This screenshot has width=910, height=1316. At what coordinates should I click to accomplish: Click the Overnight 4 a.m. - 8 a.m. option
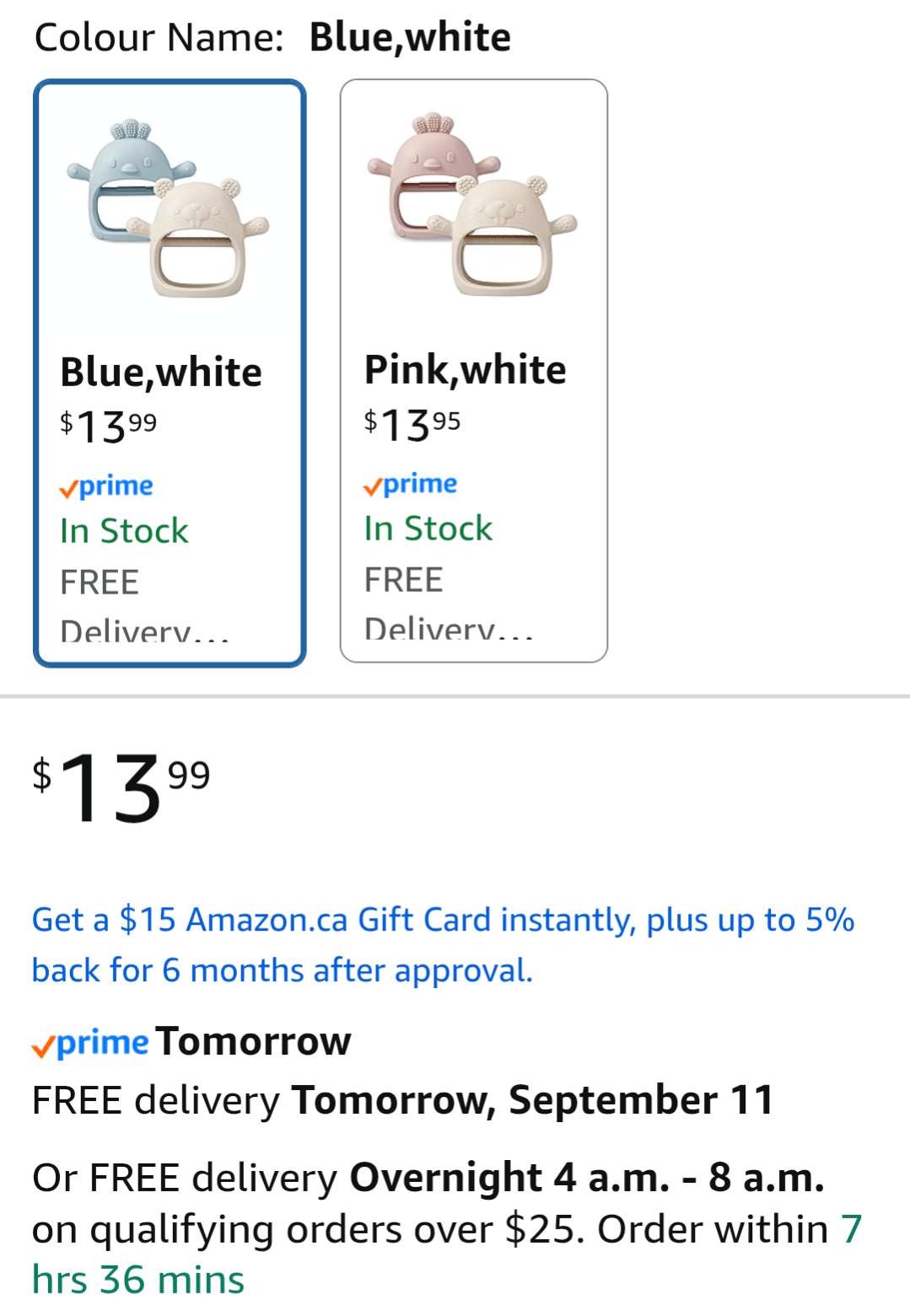pyautogui.click(x=586, y=1178)
